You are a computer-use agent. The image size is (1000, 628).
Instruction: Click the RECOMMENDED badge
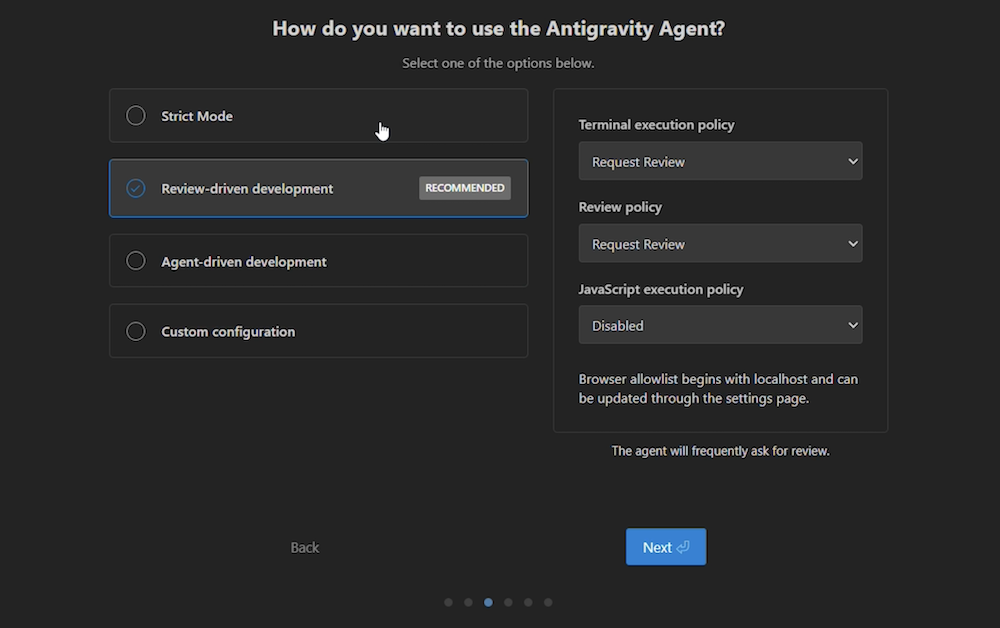pos(465,188)
